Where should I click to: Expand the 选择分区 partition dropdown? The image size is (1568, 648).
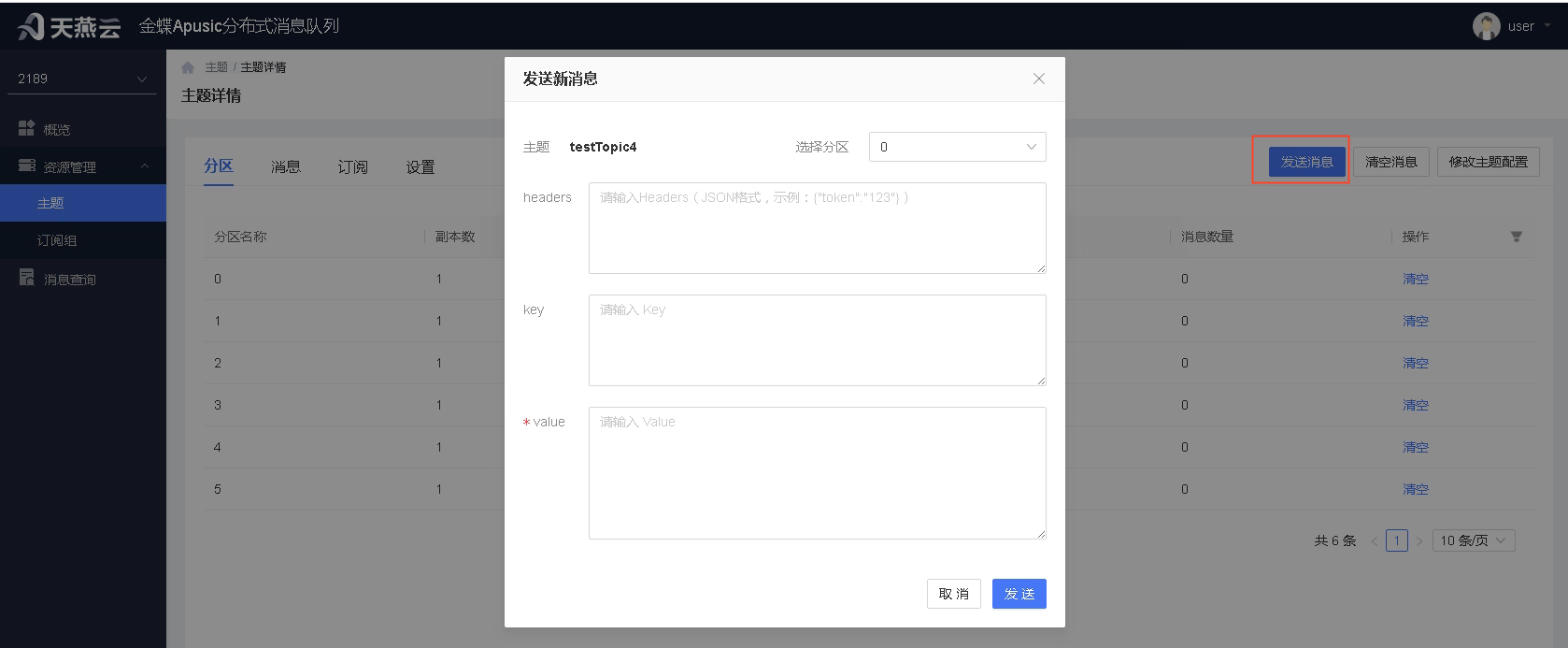957,147
